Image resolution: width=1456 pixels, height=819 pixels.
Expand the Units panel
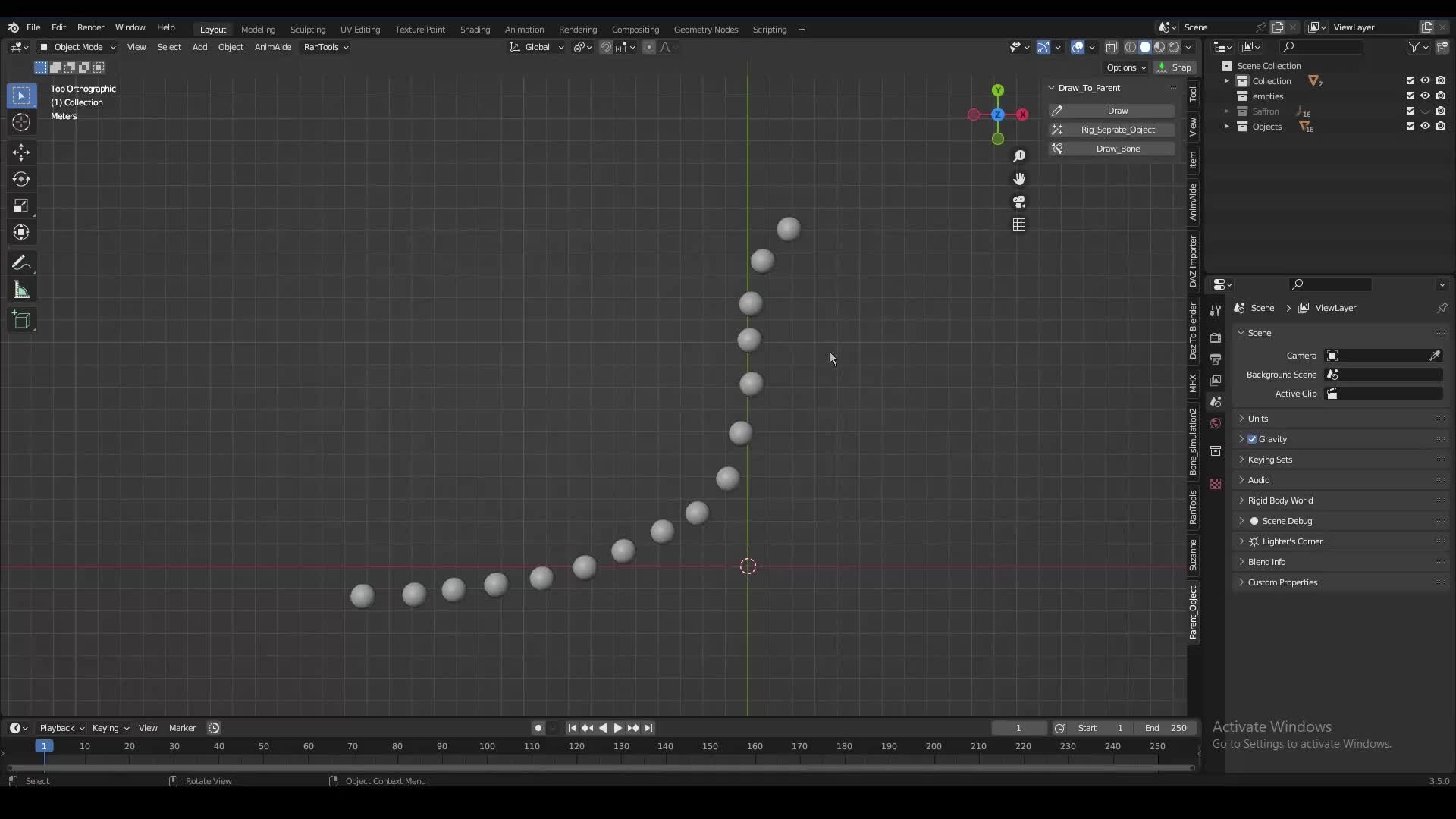(x=1260, y=418)
